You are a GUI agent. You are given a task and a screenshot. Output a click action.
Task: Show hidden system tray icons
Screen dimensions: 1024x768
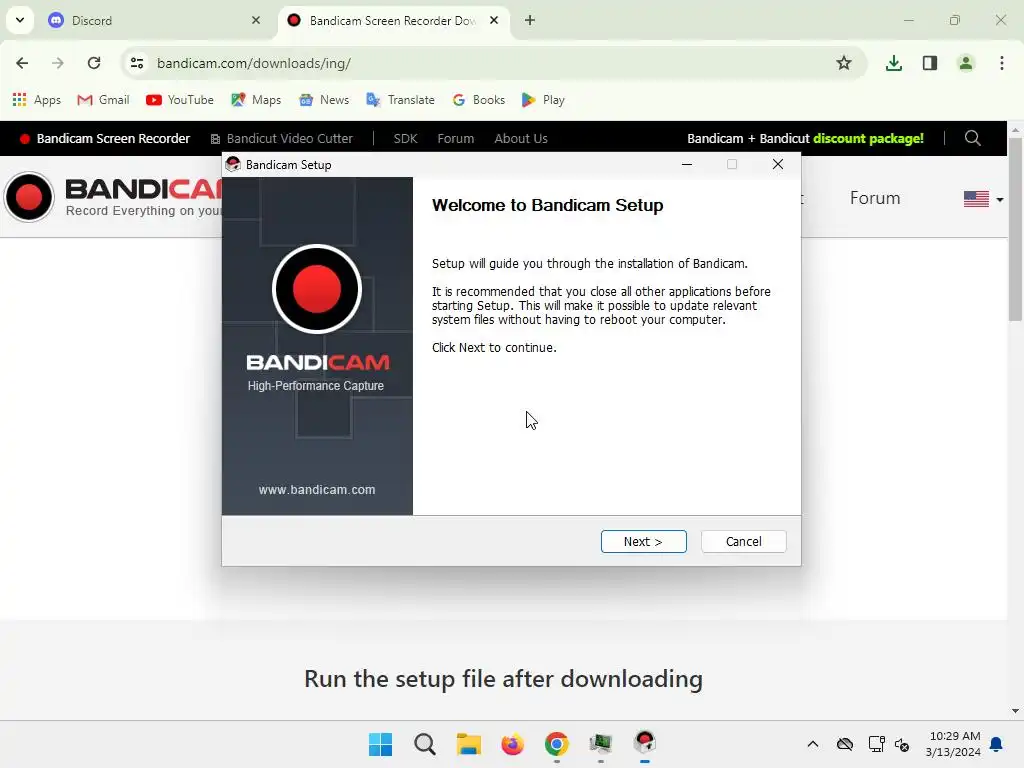point(812,744)
